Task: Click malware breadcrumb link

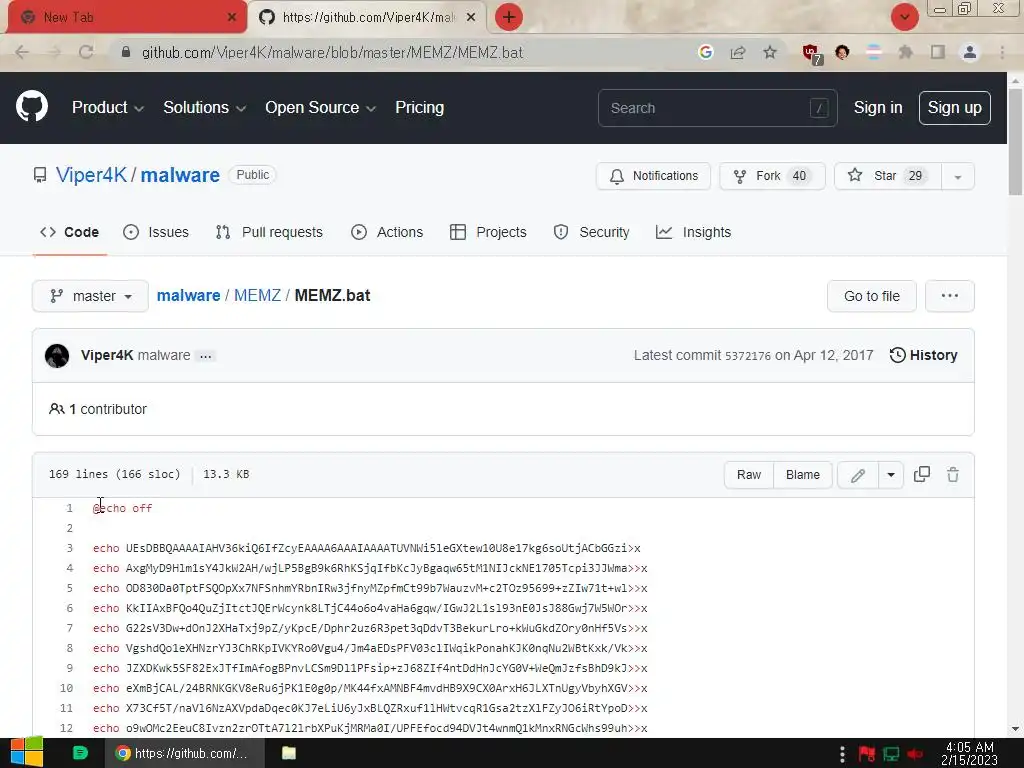Action: (188, 295)
